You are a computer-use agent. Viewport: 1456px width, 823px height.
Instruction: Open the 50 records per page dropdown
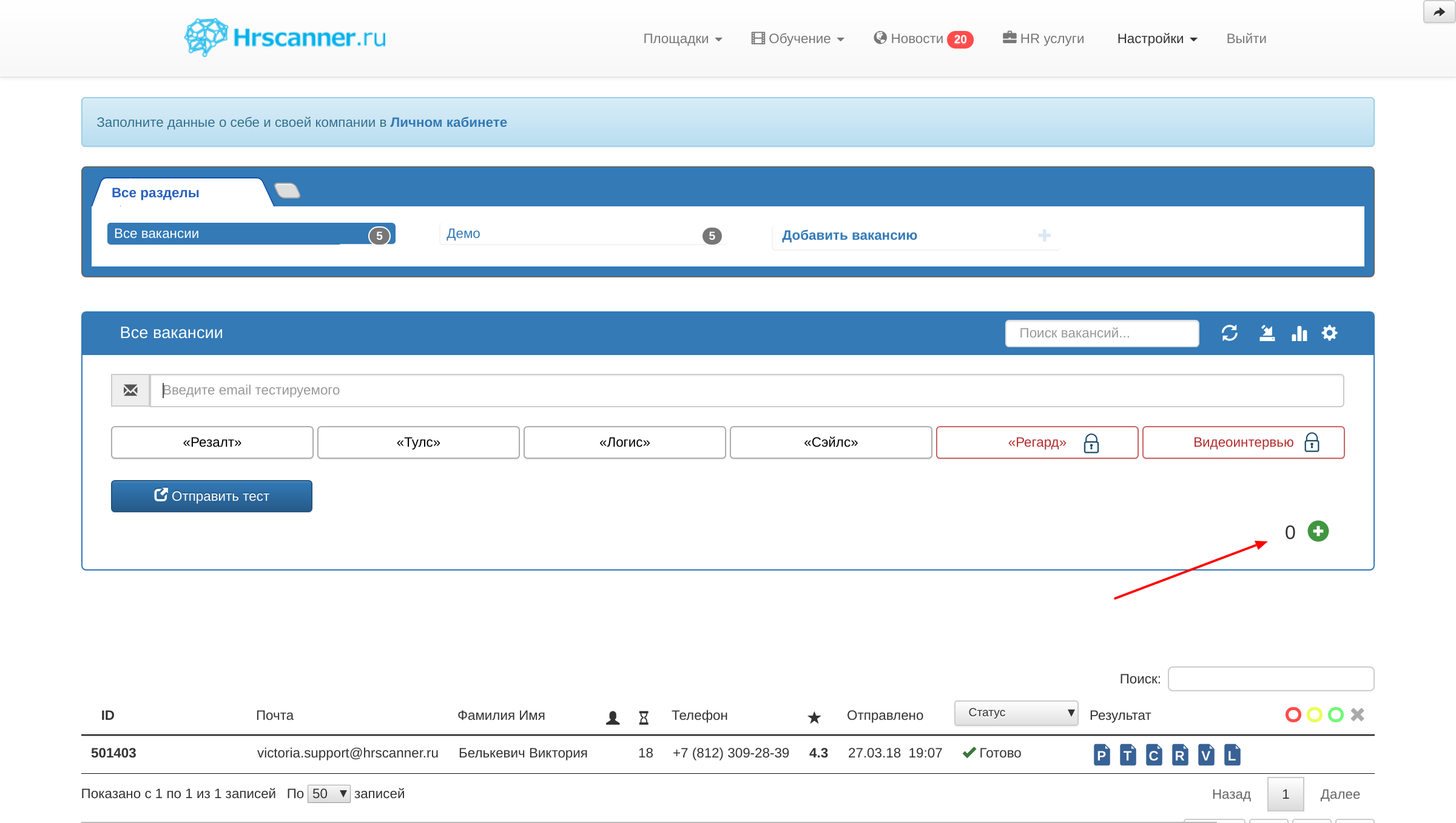point(329,794)
